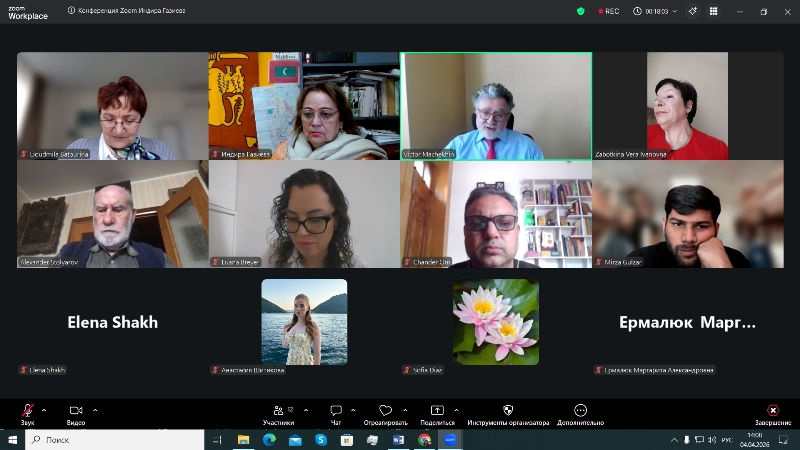Expand the arrow next to Участники

click(x=305, y=409)
